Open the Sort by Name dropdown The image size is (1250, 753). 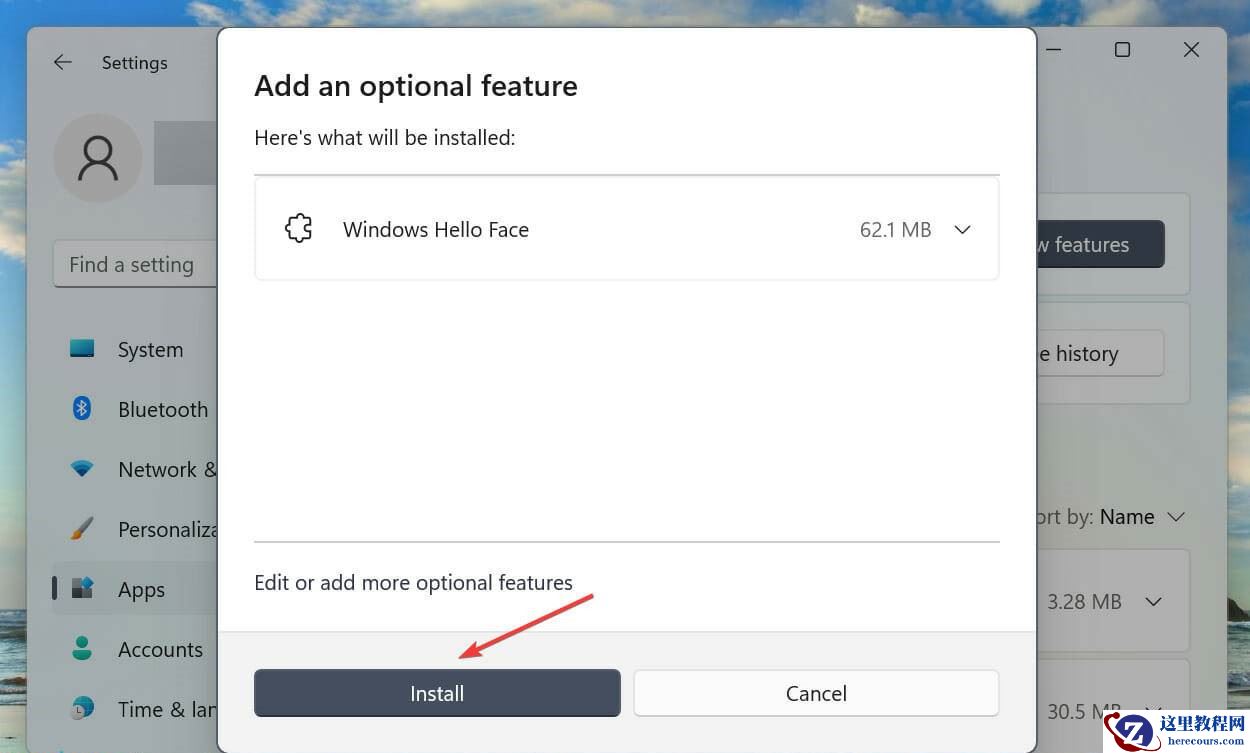1140,517
